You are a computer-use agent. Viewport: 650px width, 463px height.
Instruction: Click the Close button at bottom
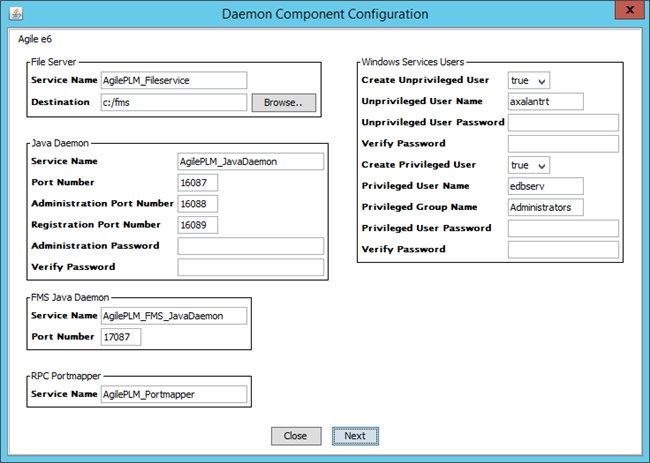coord(296,436)
